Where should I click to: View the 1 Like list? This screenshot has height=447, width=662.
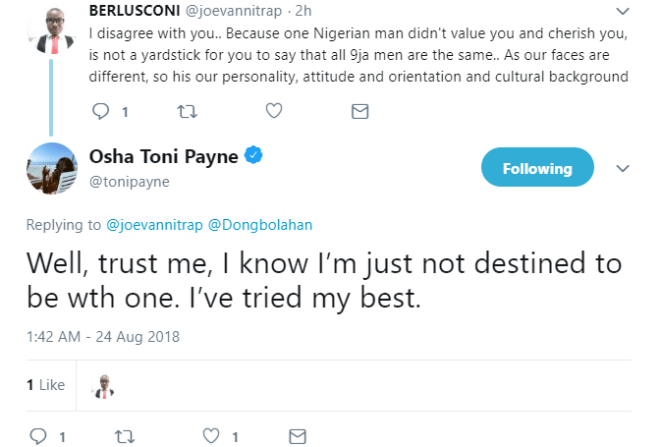45,385
